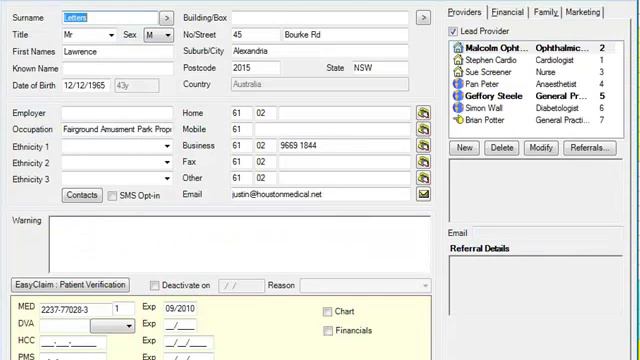Screen dimensions: 640x360
Task: Click the phone dial icon beside Fax number
Action: coord(423,162)
